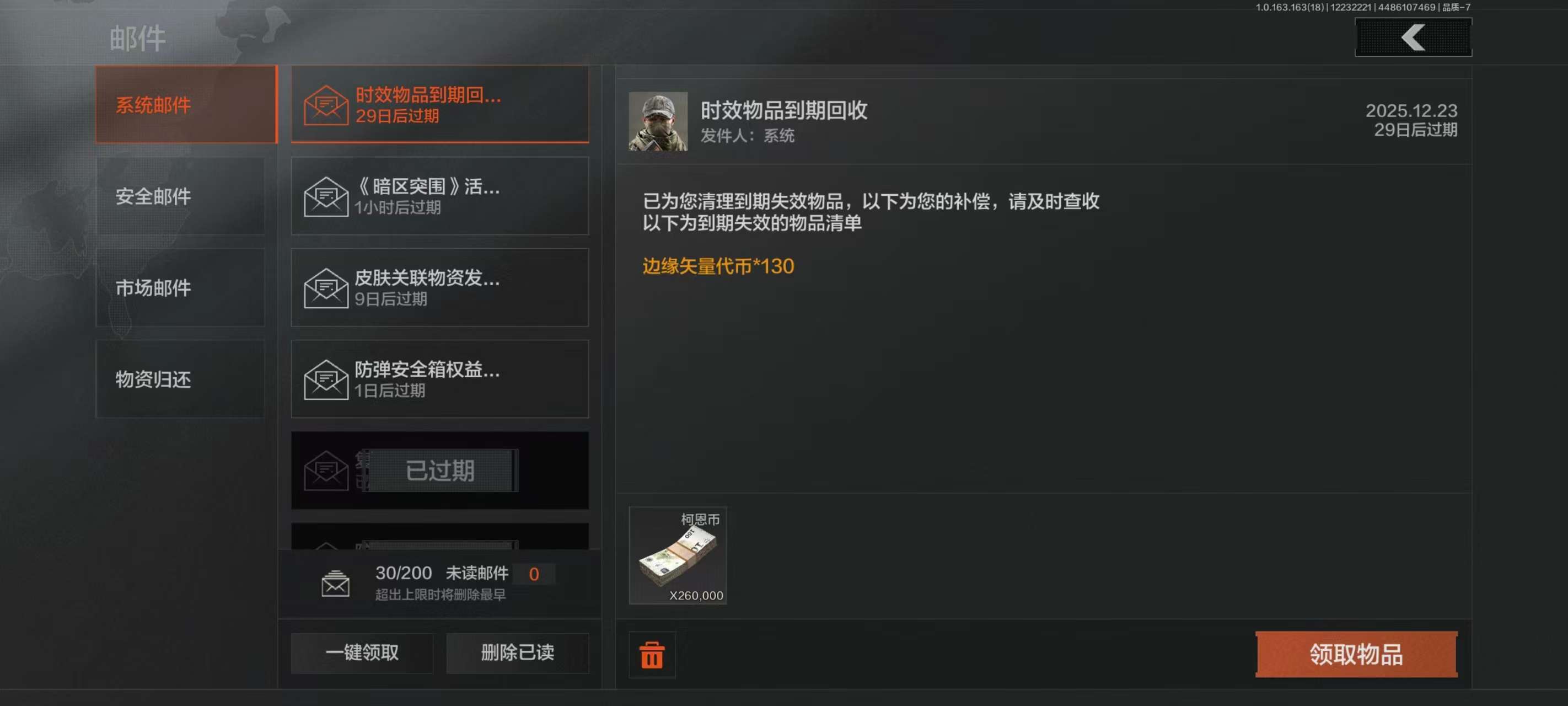
Task: Click envelope icon of 防弹安全箱权益 mail
Action: (x=326, y=379)
